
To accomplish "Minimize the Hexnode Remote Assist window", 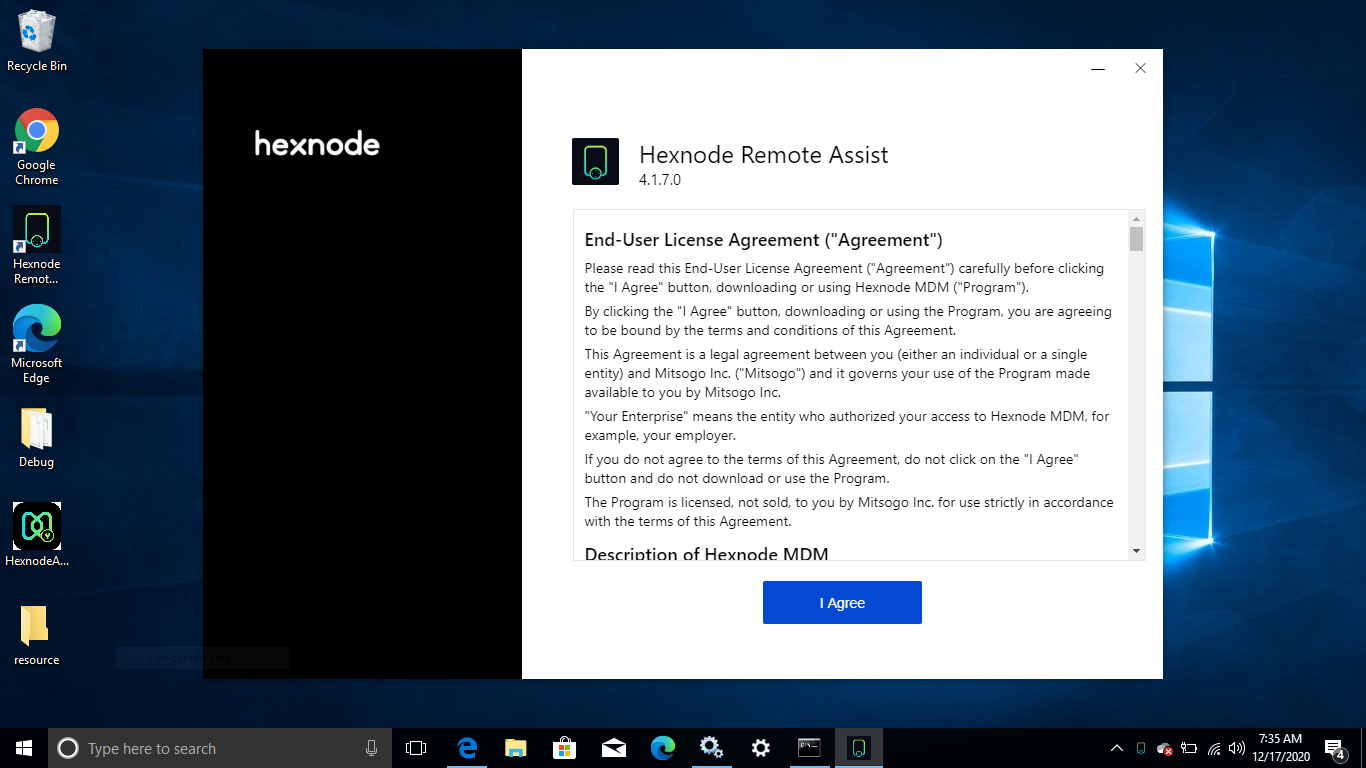I will [x=1098, y=69].
